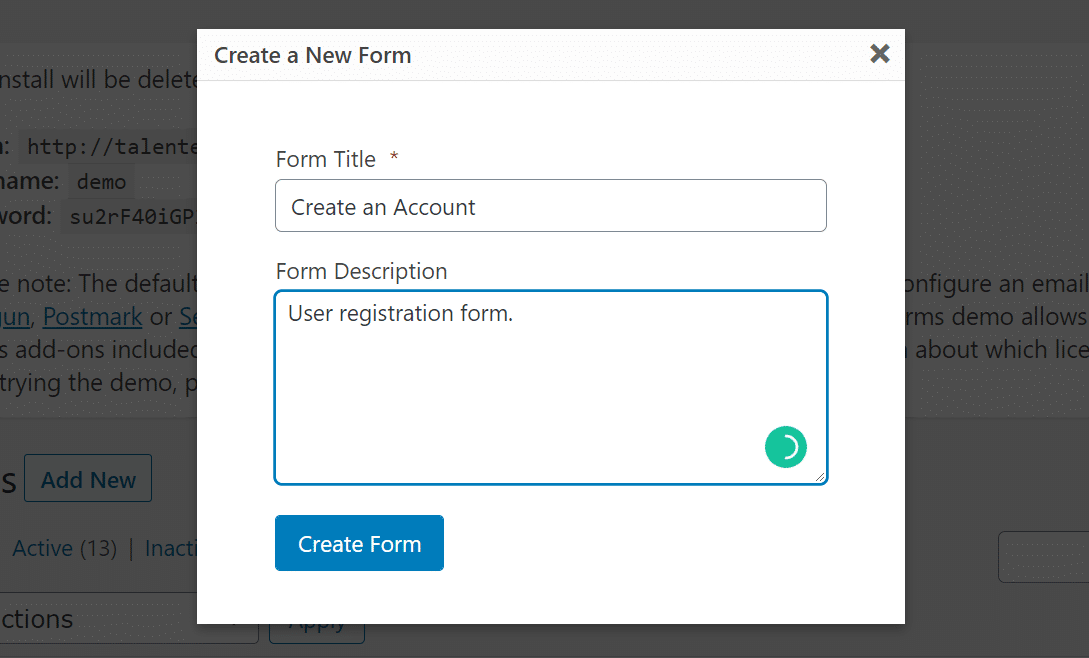This screenshot has width=1089, height=658.
Task: Click the Add New button
Action: 87,478
